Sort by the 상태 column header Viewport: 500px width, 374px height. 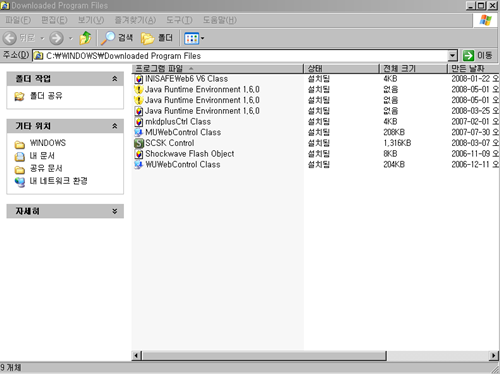(x=342, y=69)
